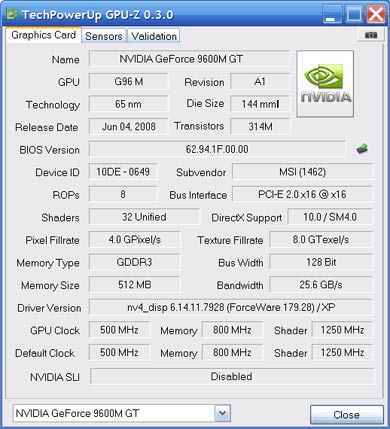390x429 pixels.
Task: Click the Device ID value 10DE - 0649
Action: coord(123,172)
